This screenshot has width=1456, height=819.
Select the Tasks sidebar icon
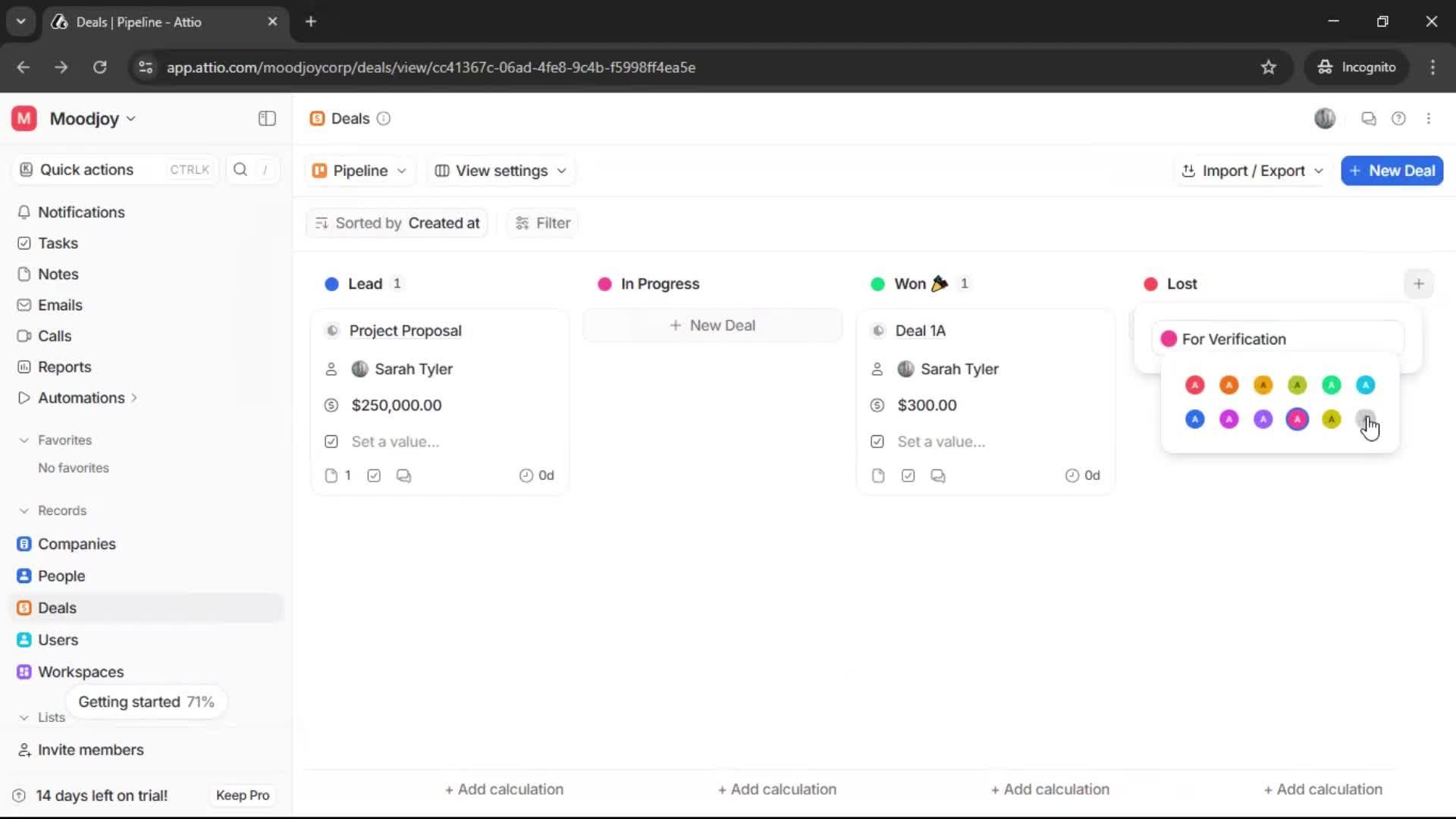[x=25, y=243]
